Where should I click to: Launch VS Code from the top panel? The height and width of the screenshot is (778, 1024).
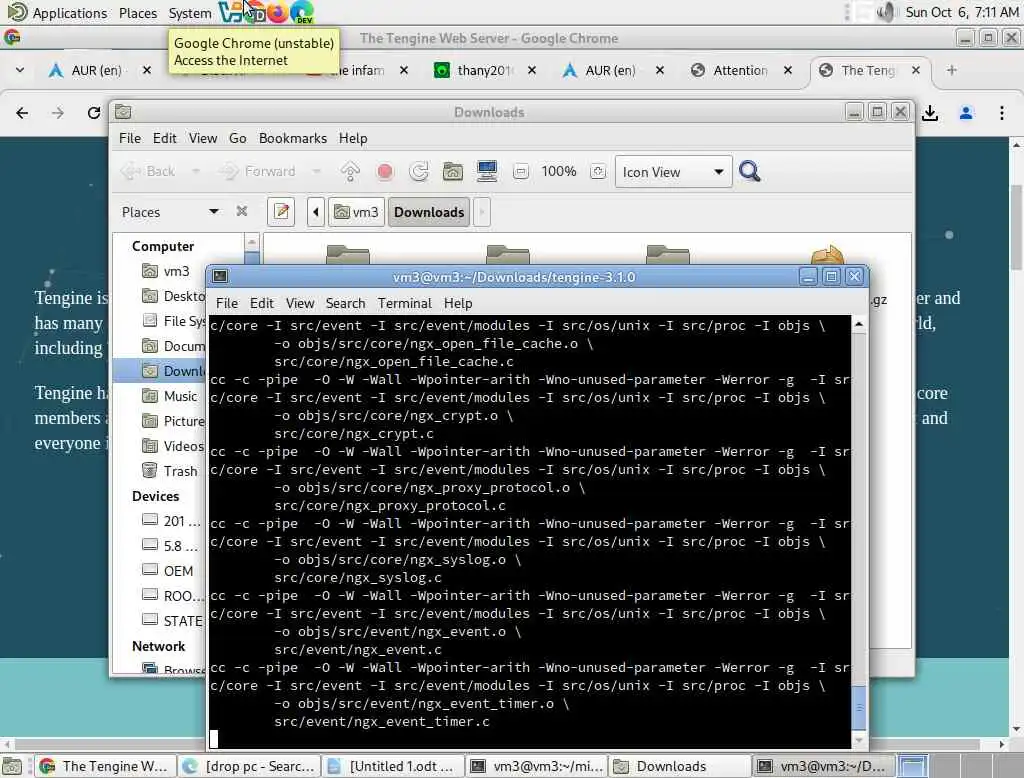(230, 12)
